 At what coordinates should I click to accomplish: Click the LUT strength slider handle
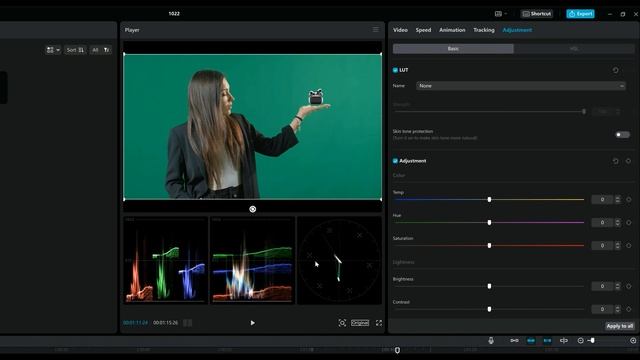(x=584, y=111)
